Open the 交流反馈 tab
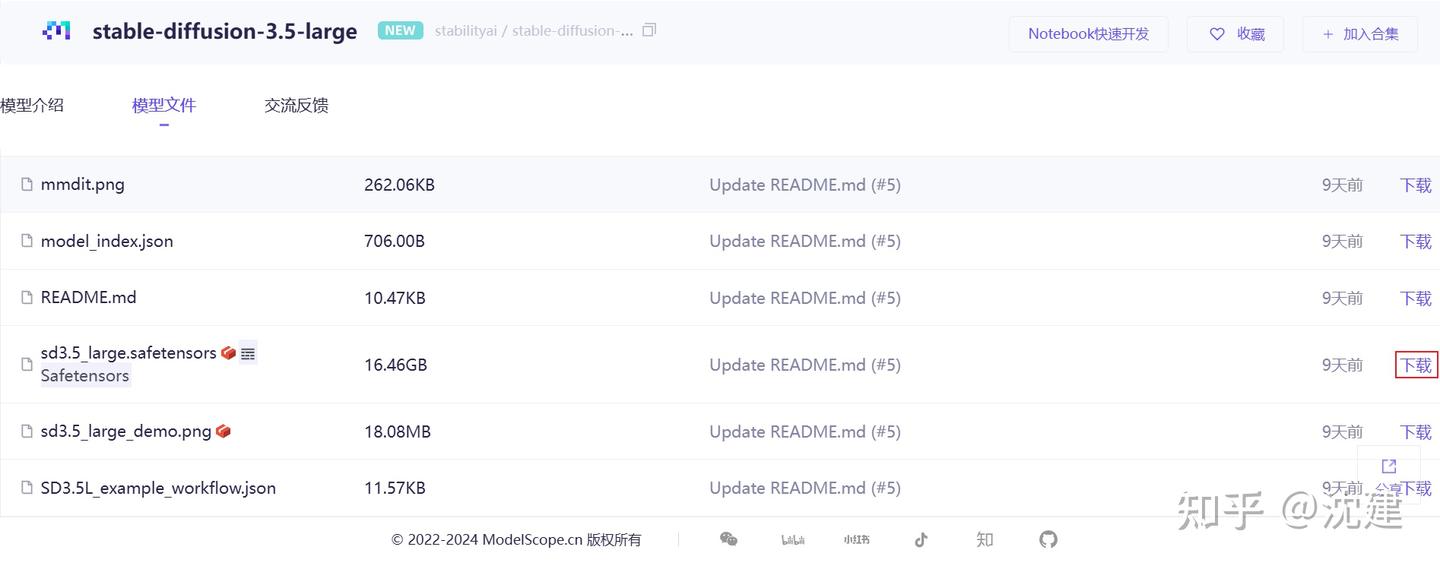Image resolution: width=1440 pixels, height=569 pixels. (296, 105)
